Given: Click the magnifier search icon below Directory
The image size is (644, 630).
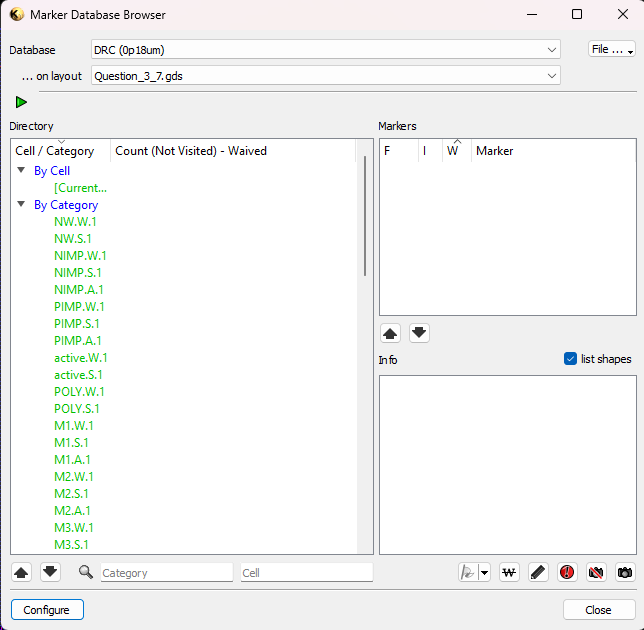Looking at the screenshot, I should tap(85, 572).
